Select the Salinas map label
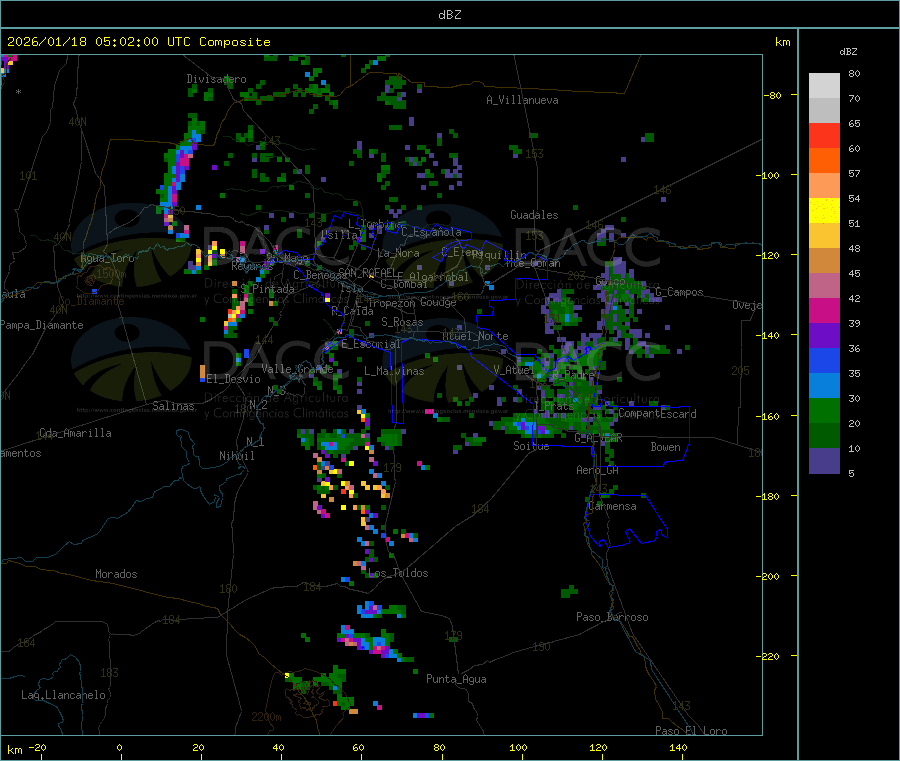The height and width of the screenshot is (761, 900). pyautogui.click(x=173, y=406)
